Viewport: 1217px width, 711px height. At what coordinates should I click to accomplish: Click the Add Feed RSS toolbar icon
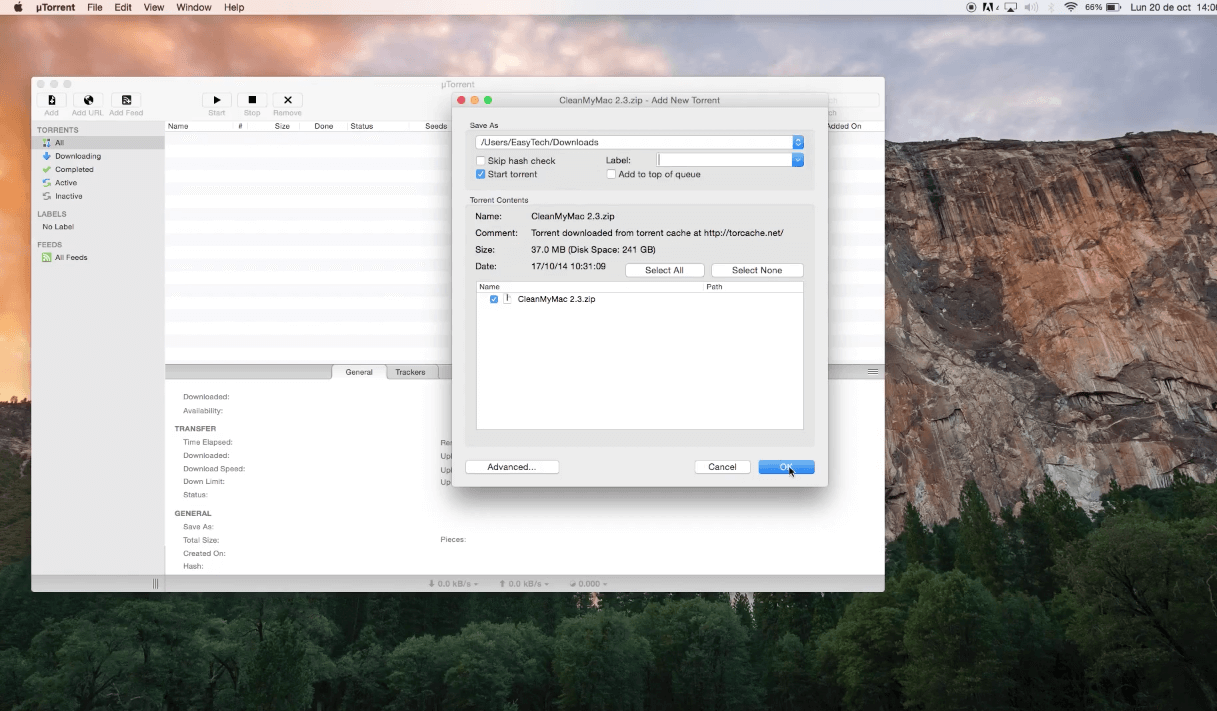coord(126,100)
